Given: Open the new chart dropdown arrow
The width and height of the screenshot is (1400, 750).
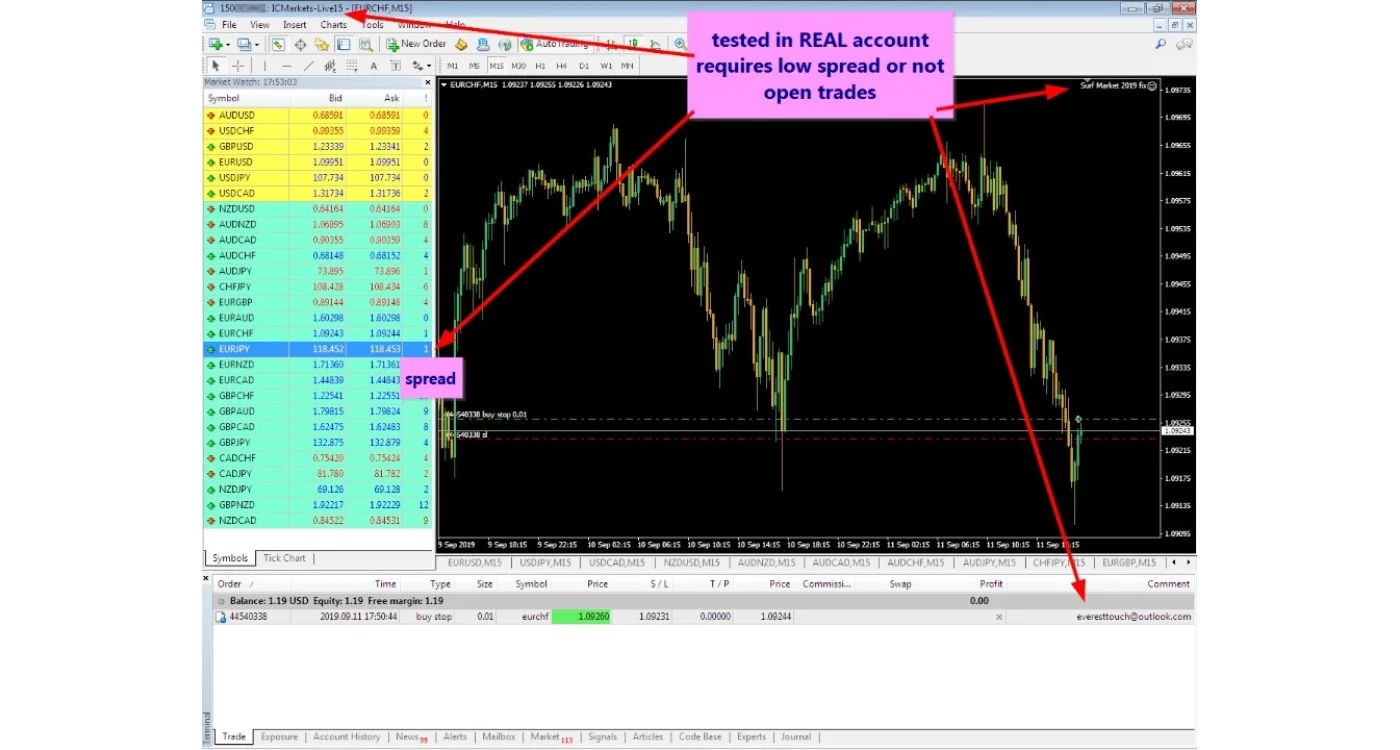Looking at the screenshot, I should click(226, 44).
